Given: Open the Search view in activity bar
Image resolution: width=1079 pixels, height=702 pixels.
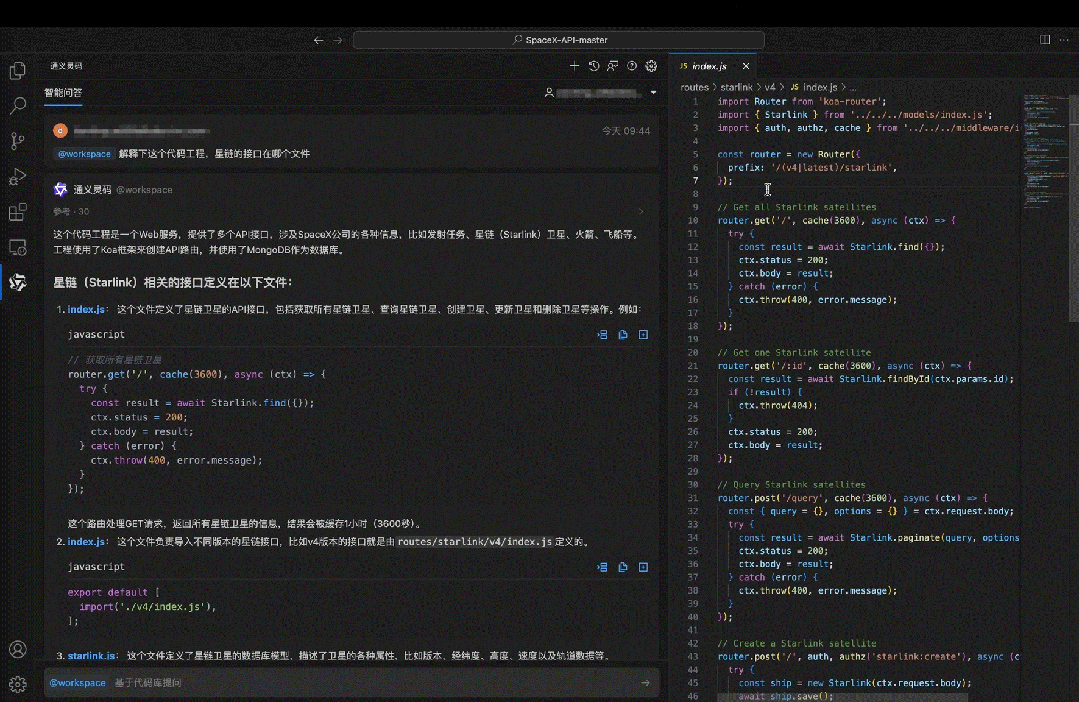Looking at the screenshot, I should pyautogui.click(x=18, y=106).
